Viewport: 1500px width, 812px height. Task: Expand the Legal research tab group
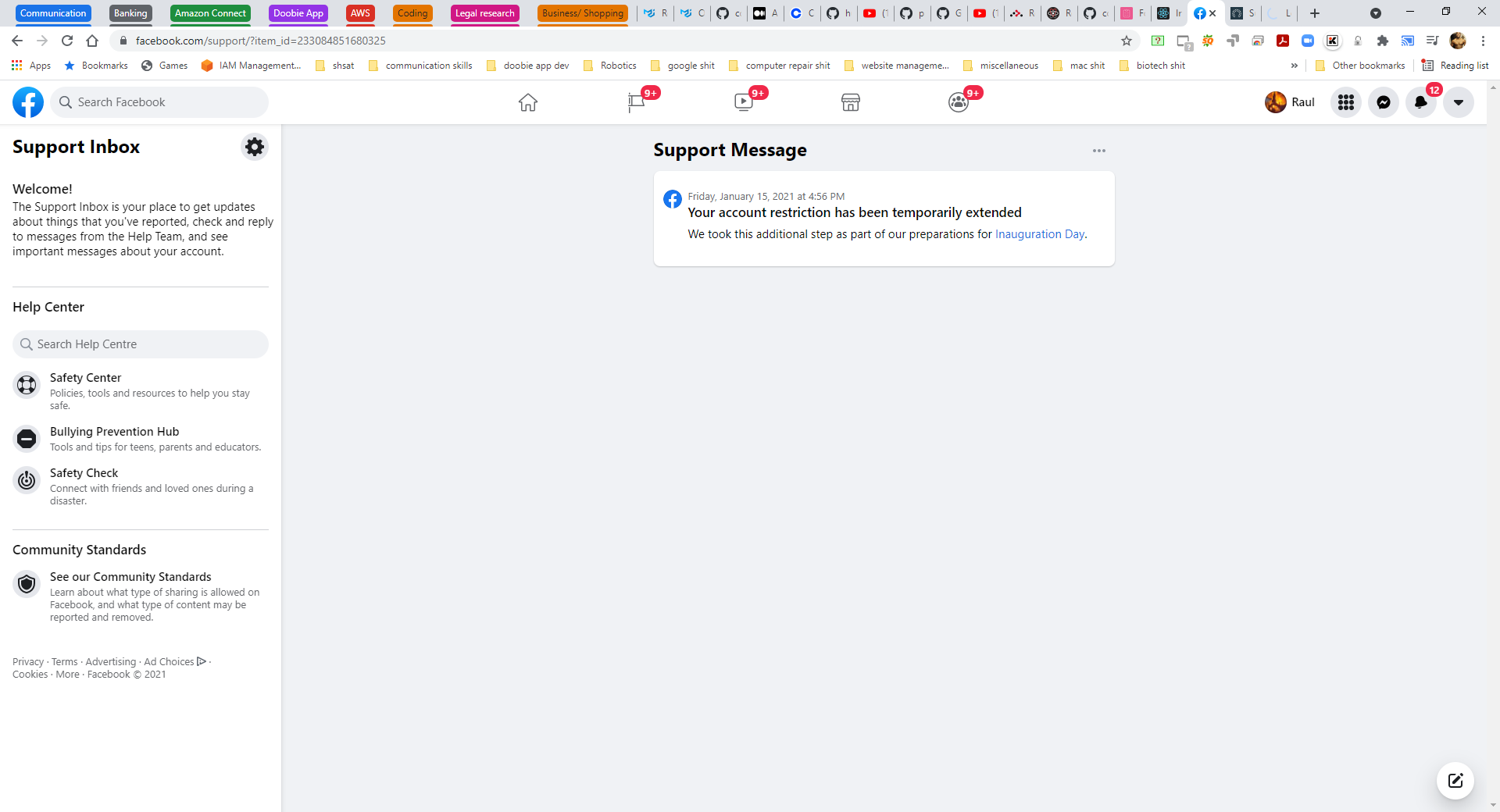pyautogui.click(x=485, y=13)
